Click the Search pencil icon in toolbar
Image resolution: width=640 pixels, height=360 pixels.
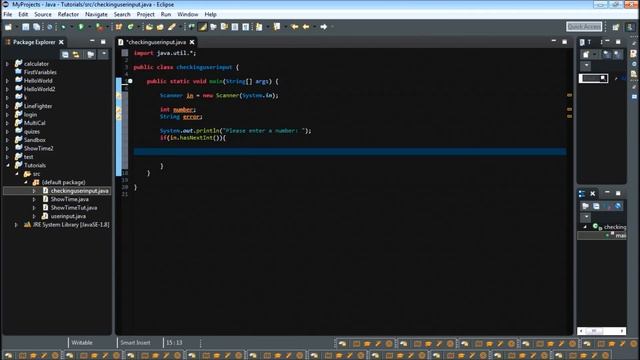click(x=172, y=27)
